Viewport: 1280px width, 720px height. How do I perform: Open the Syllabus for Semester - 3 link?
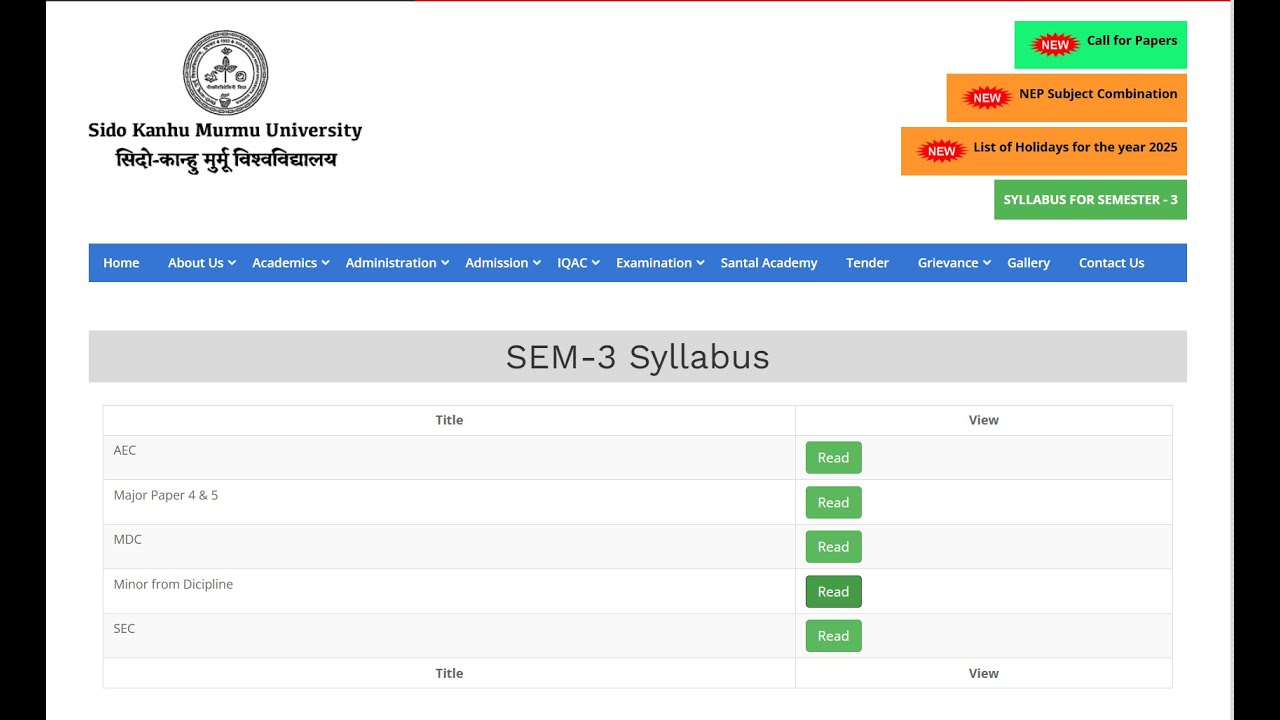(1090, 200)
